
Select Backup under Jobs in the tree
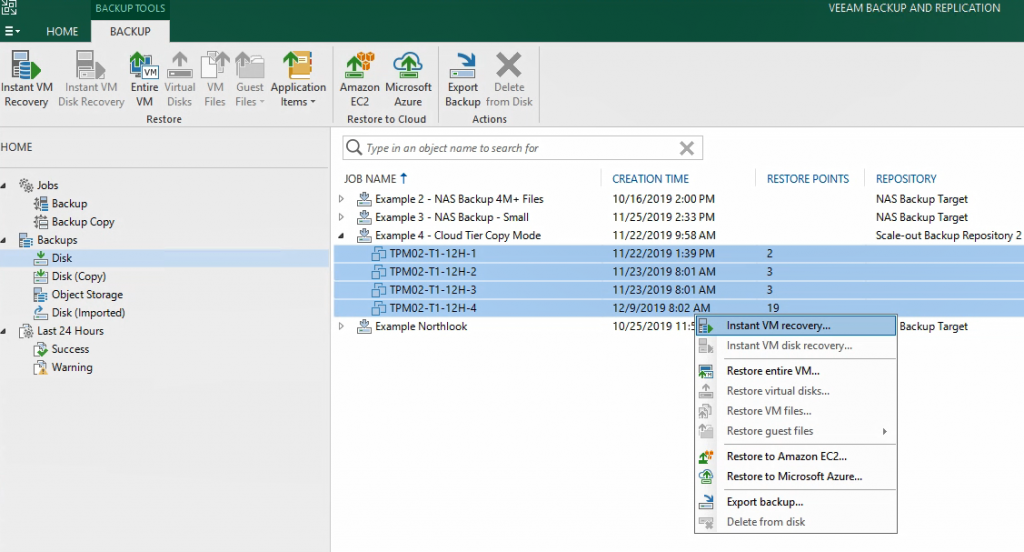point(69,204)
